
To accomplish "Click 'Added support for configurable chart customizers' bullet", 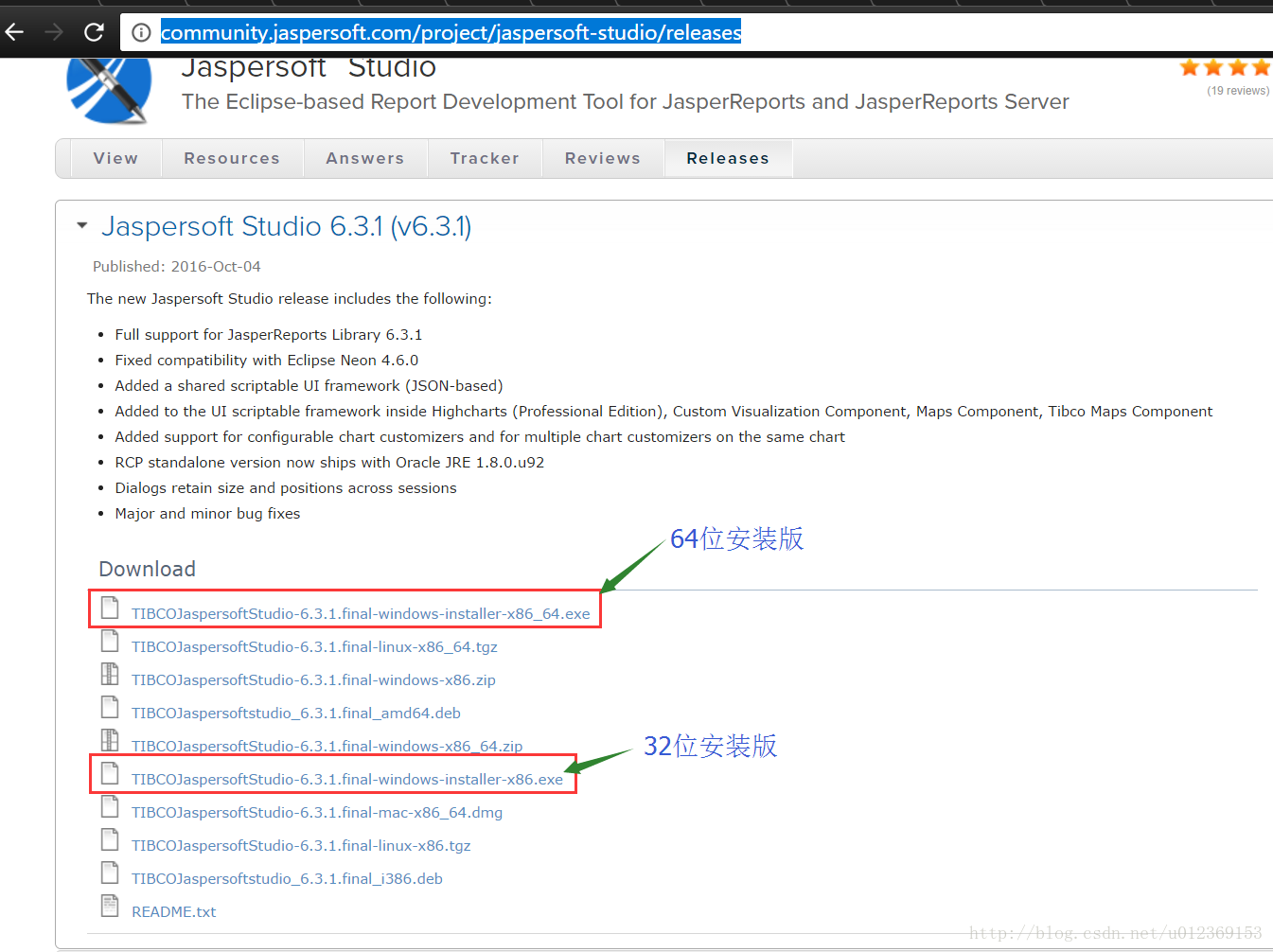I will point(480,437).
